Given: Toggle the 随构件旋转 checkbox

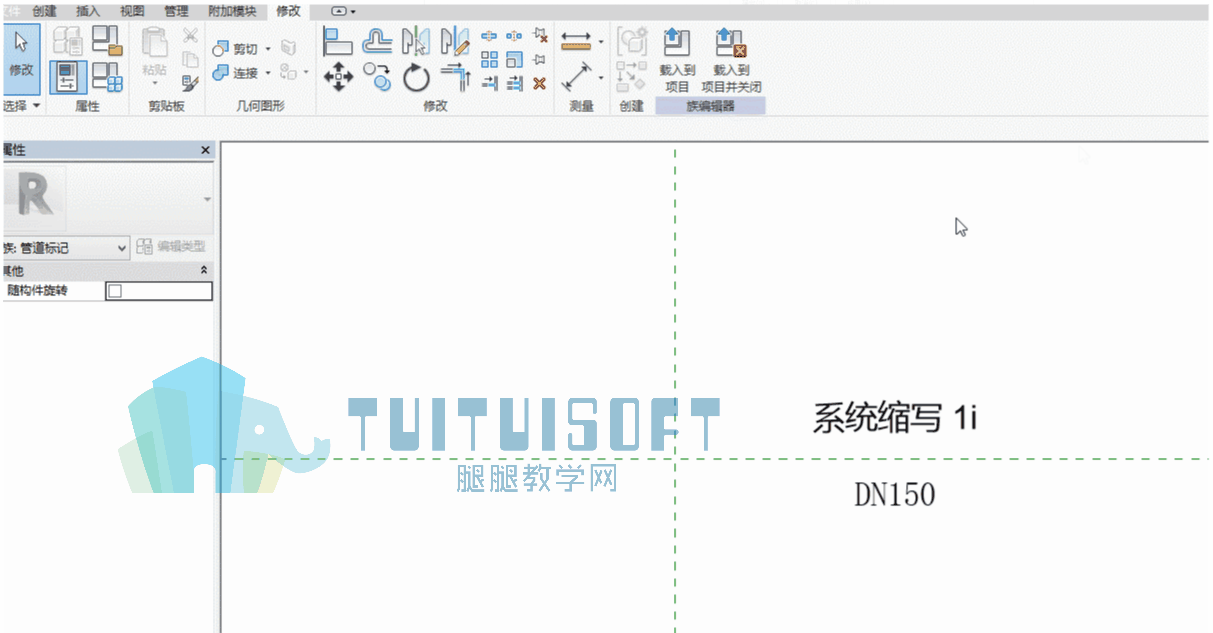Looking at the screenshot, I should (114, 291).
